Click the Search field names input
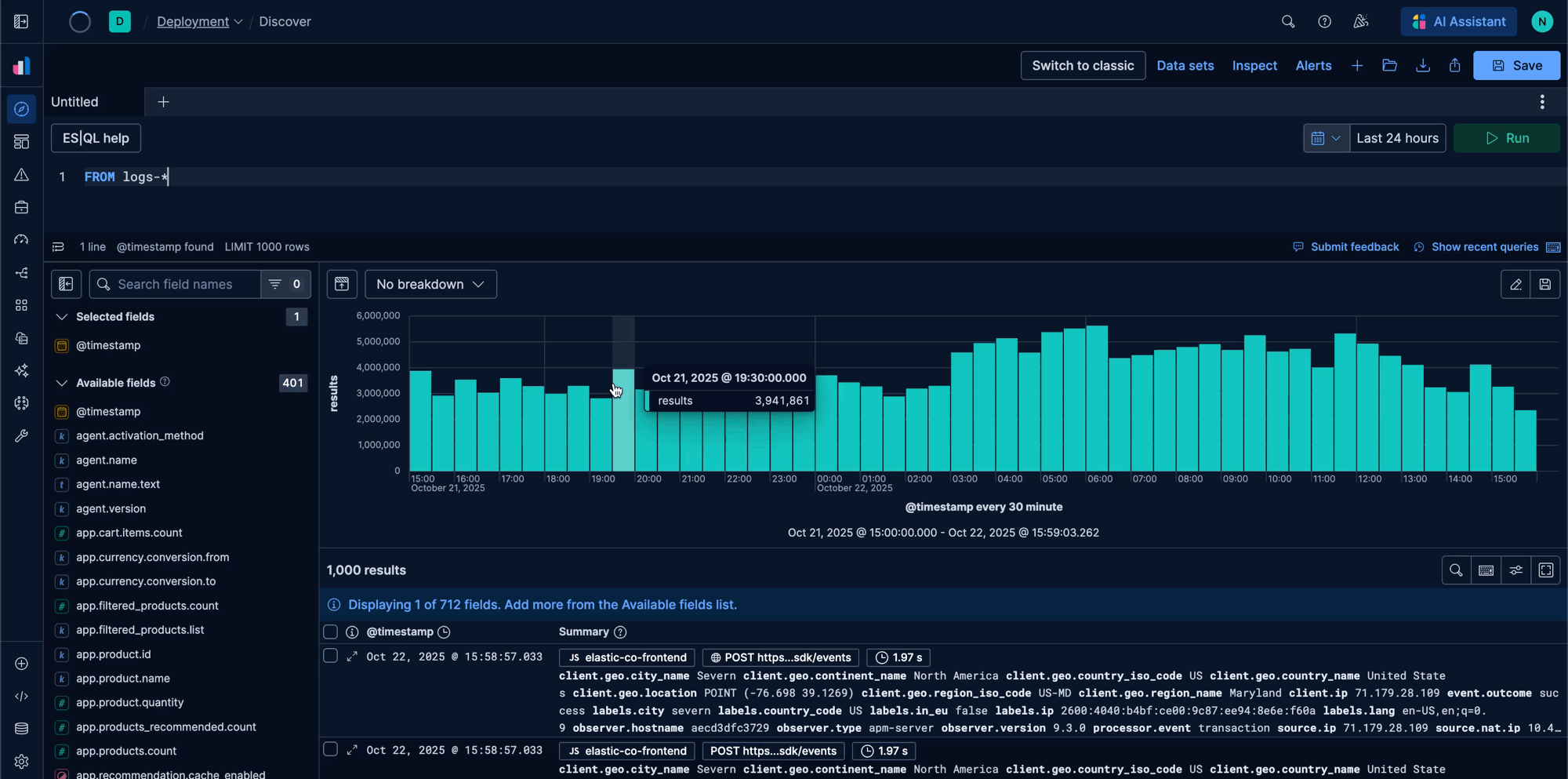Image resolution: width=1568 pixels, height=779 pixels. (184, 285)
